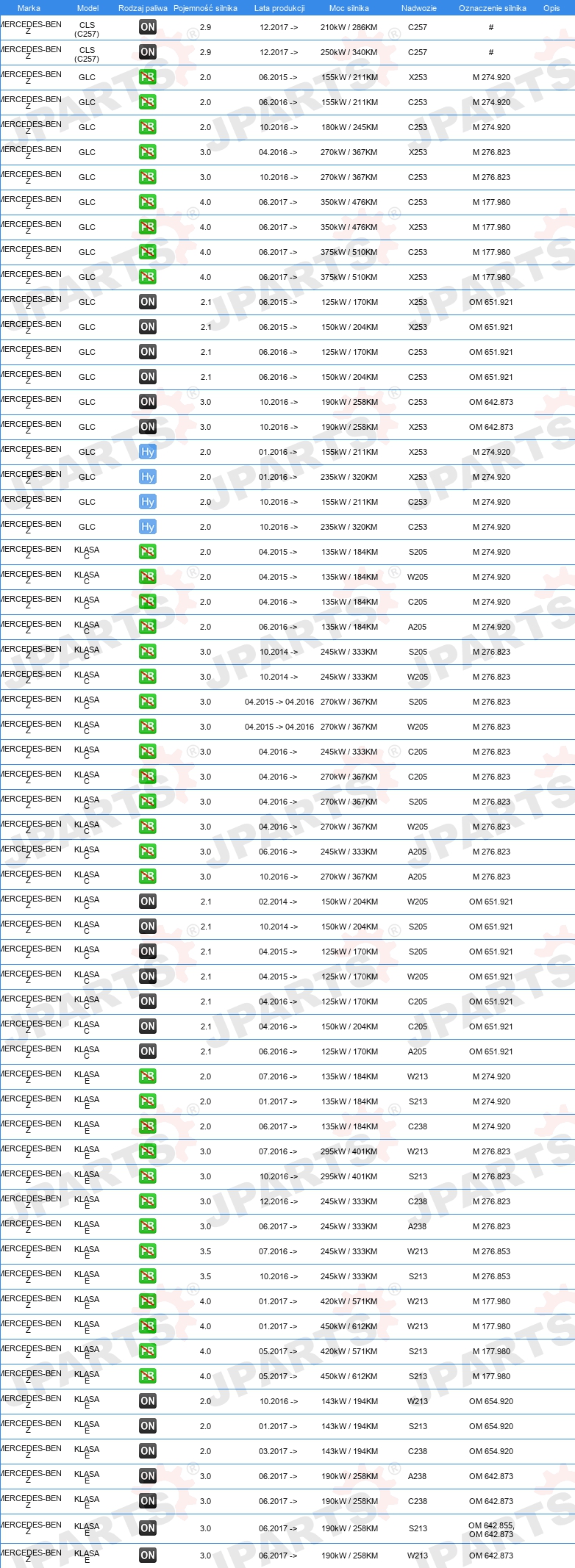Click the # engine mark in CLS 210kW row
575x1568 pixels.
[491, 27]
